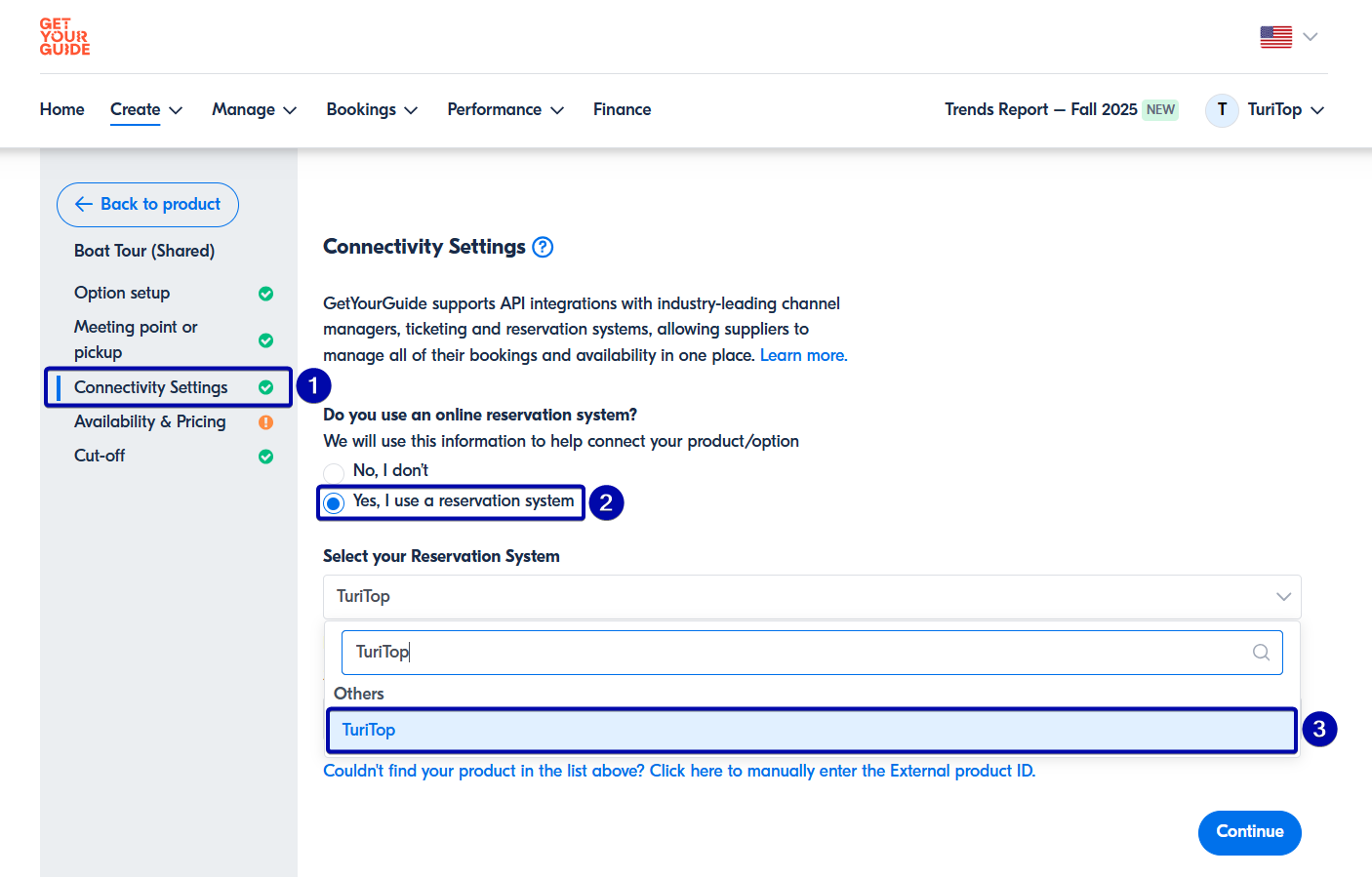This screenshot has width=1372, height=877.
Task: Open the Performance dropdown menu
Action: pos(505,110)
